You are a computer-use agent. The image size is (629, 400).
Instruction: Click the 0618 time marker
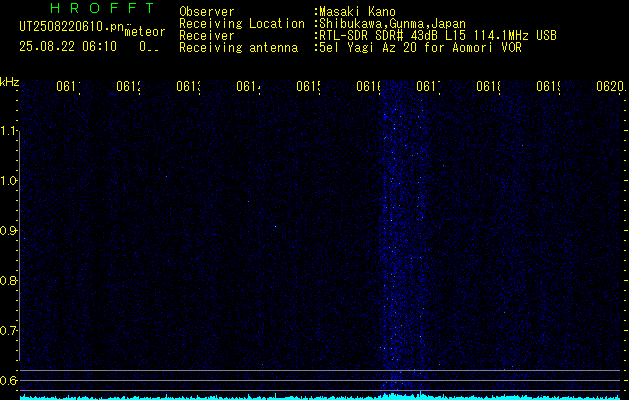[488, 87]
